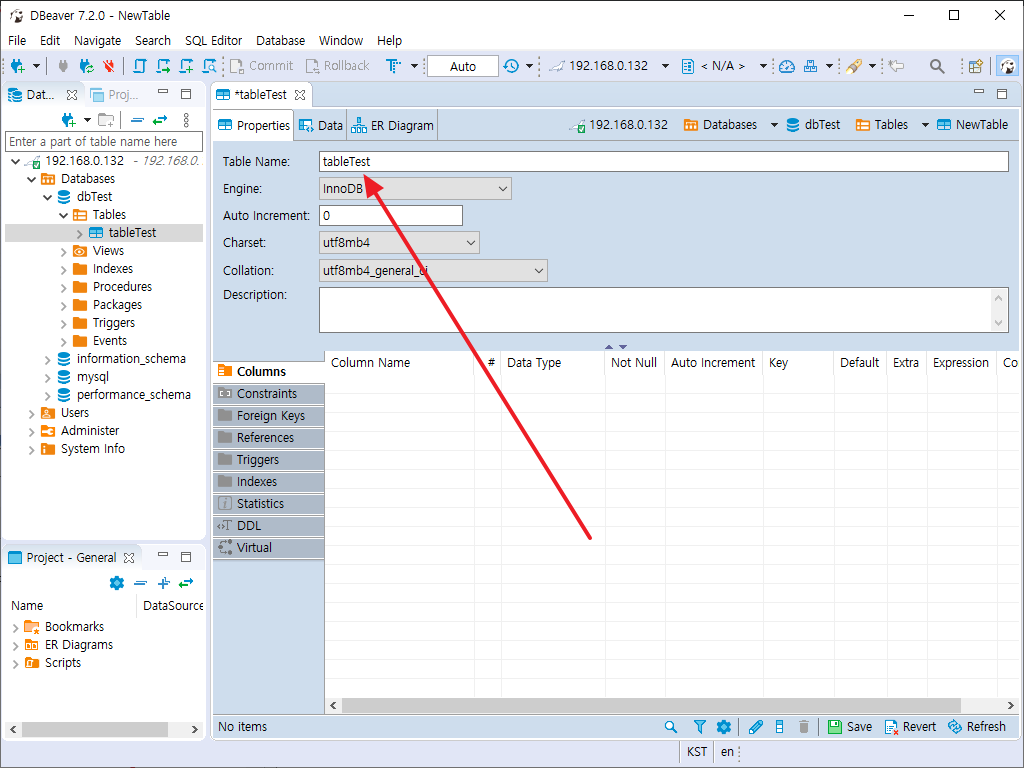This screenshot has height=768, width=1024.
Task: Open the Database menu
Action: pyautogui.click(x=280, y=40)
